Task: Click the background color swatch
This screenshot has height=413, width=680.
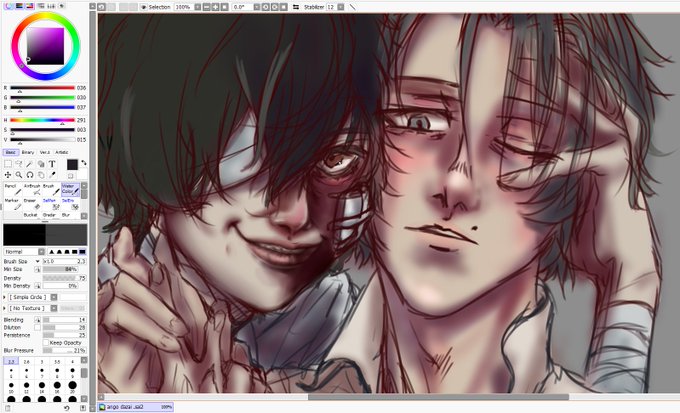Action: (x=82, y=174)
